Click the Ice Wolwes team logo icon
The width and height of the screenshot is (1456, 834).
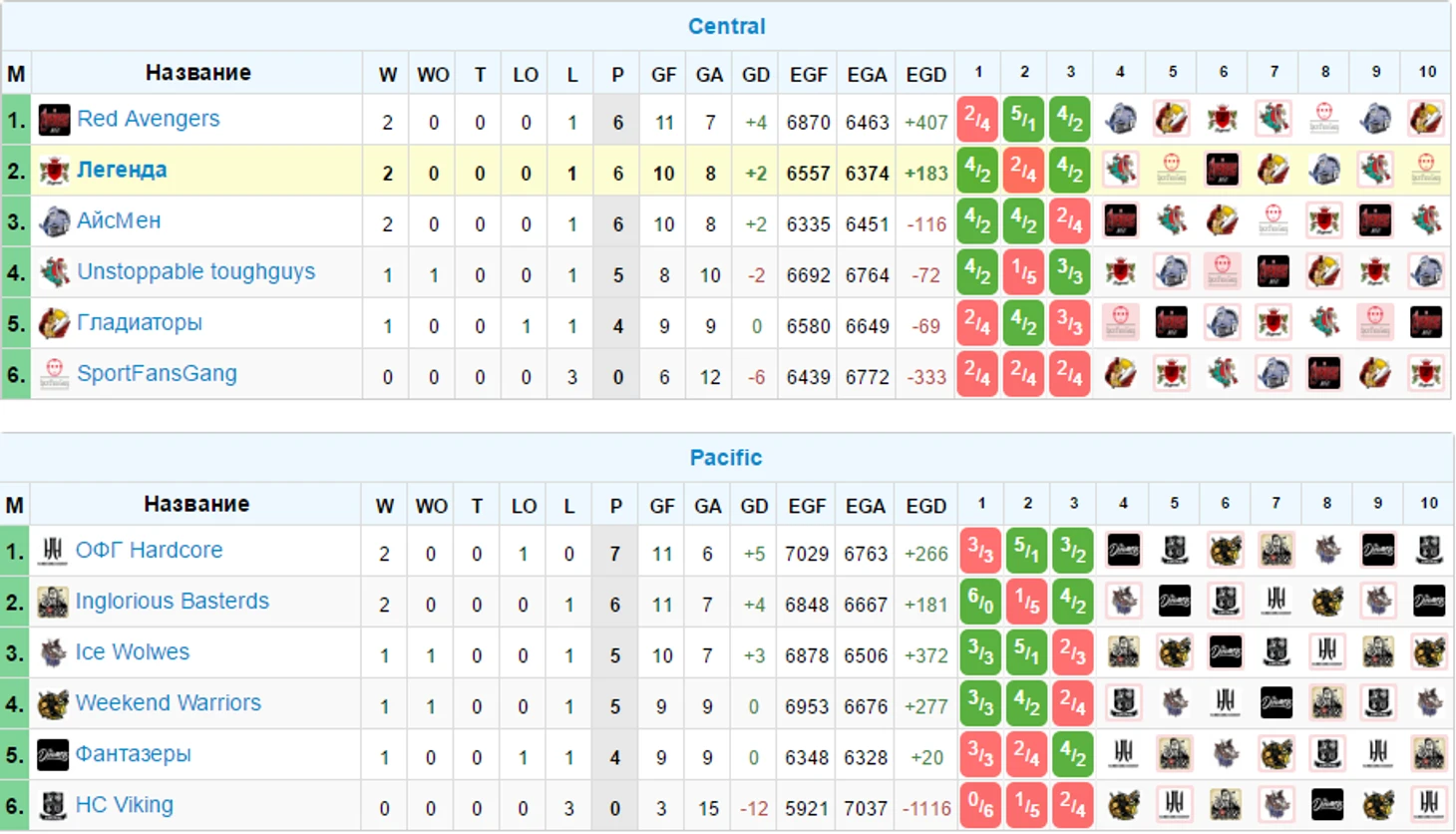[53, 653]
